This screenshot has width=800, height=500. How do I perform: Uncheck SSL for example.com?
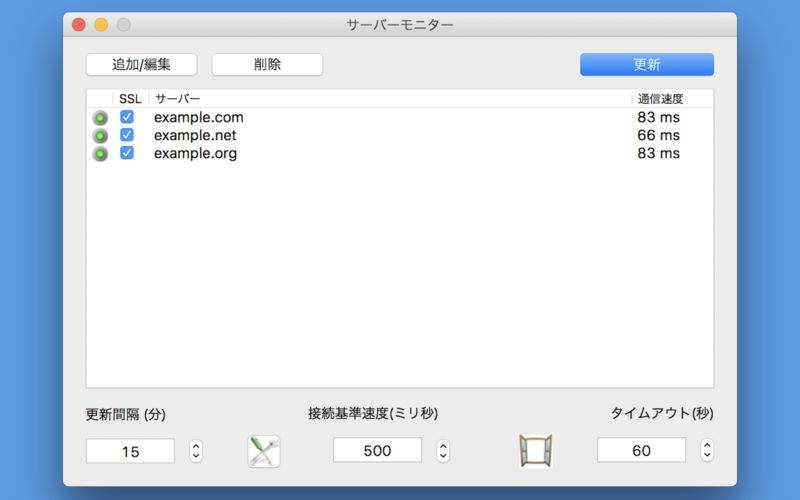pos(127,117)
